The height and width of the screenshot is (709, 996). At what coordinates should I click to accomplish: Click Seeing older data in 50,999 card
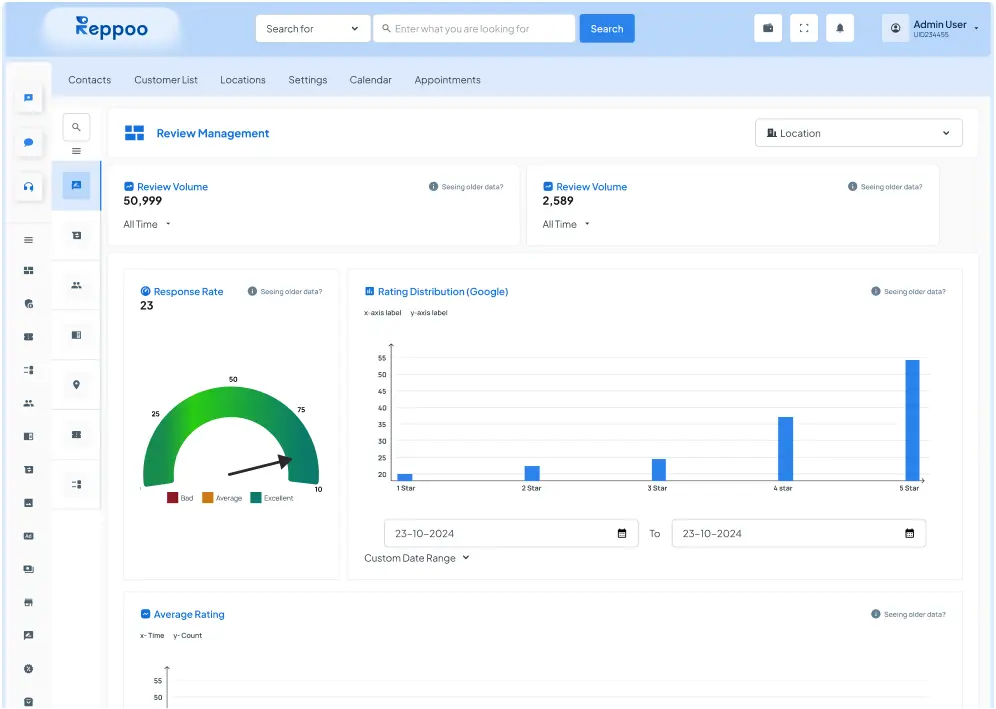tap(472, 187)
